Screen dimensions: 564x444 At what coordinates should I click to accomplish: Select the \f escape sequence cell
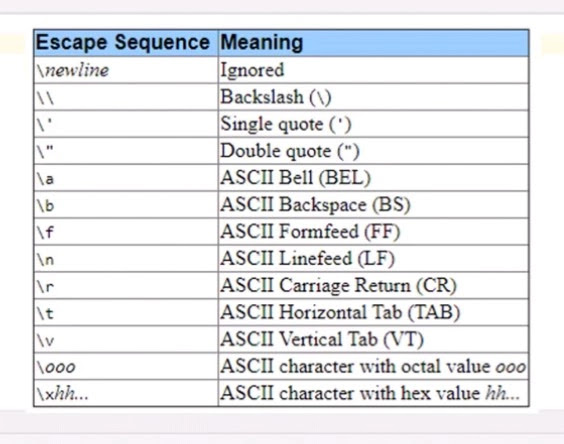pyautogui.click(x=126, y=232)
